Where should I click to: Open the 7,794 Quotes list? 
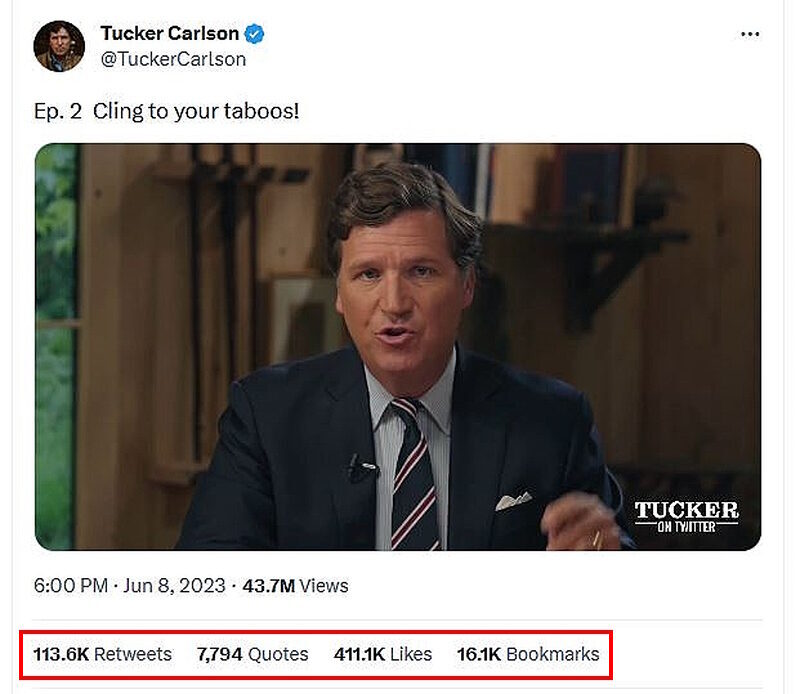(253, 654)
